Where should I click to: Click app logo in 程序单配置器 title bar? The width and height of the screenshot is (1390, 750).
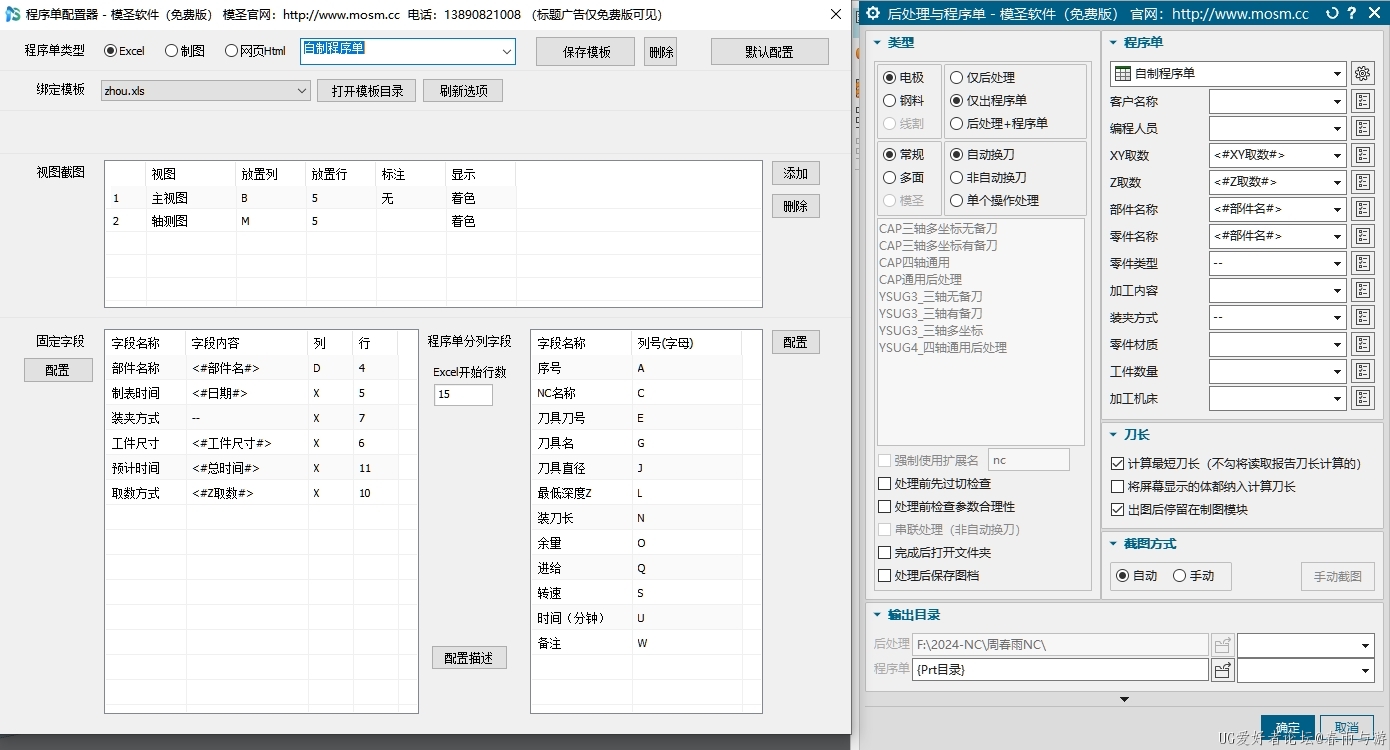pos(13,15)
